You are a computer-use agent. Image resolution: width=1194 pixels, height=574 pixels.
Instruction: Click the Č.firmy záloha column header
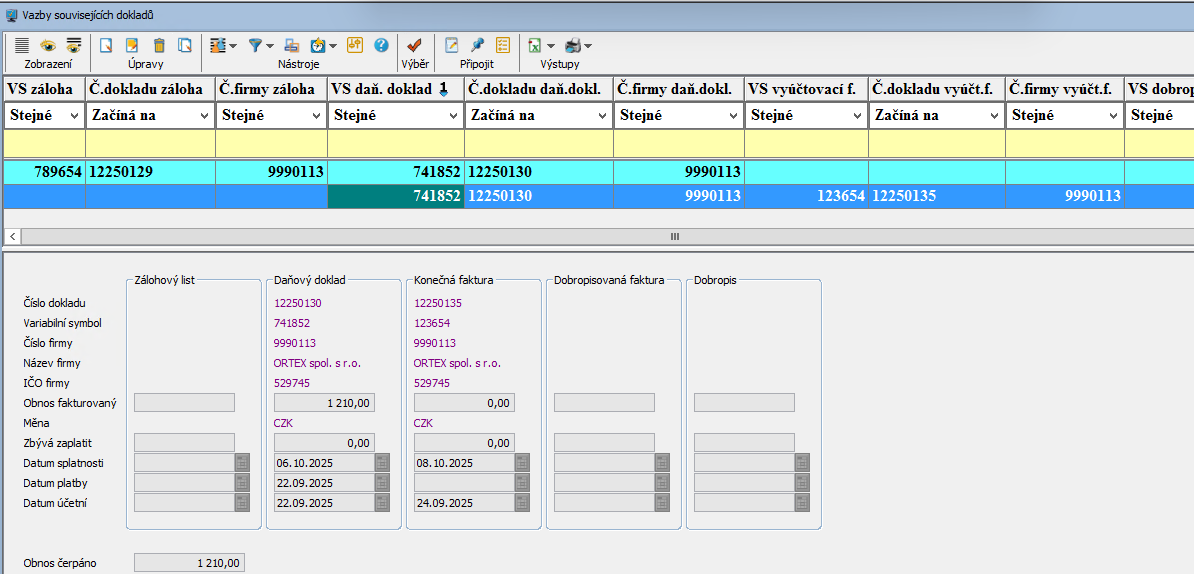[271, 89]
